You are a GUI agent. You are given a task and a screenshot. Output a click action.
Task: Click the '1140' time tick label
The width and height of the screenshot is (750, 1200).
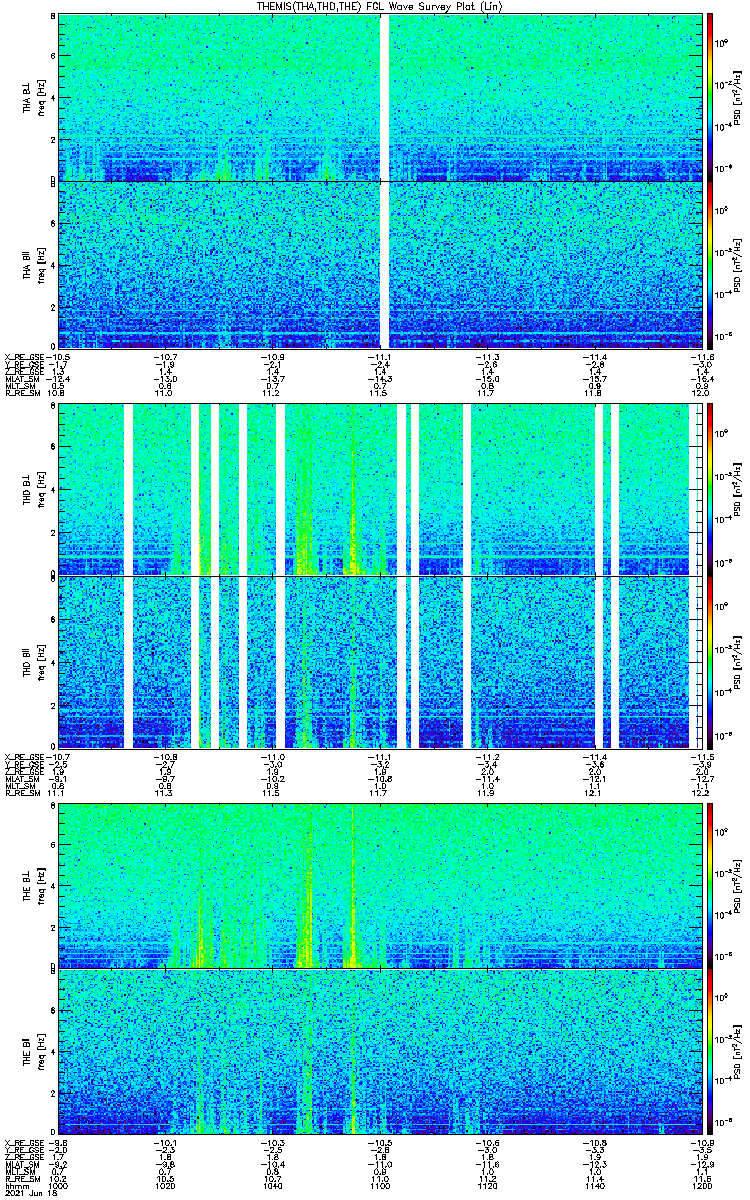tap(593, 1185)
